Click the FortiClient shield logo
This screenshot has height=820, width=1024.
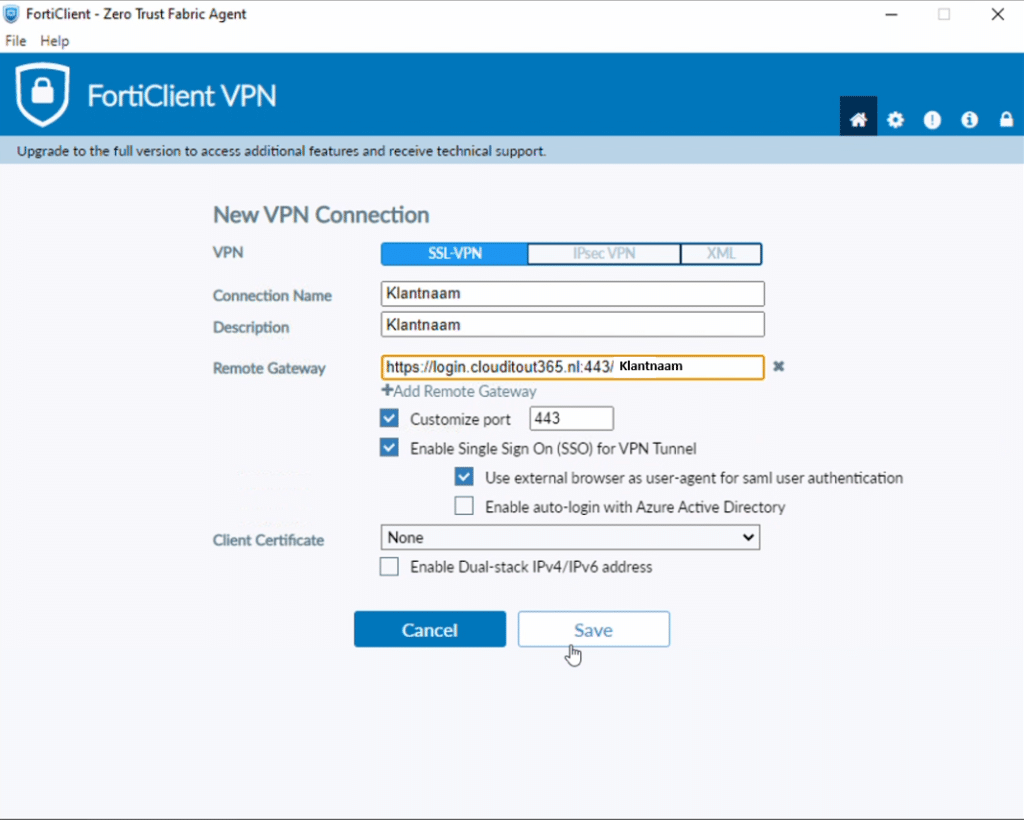[x=42, y=94]
